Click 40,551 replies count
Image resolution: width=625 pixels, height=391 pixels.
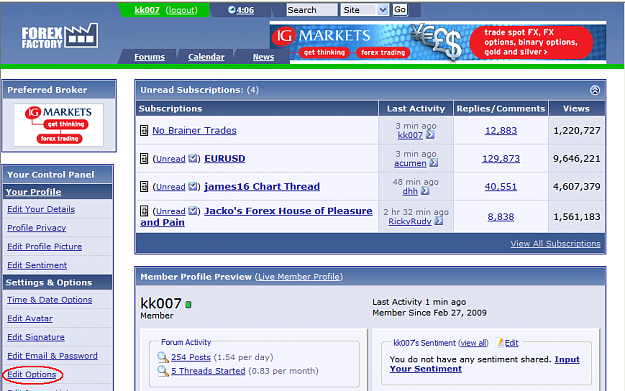click(x=501, y=187)
